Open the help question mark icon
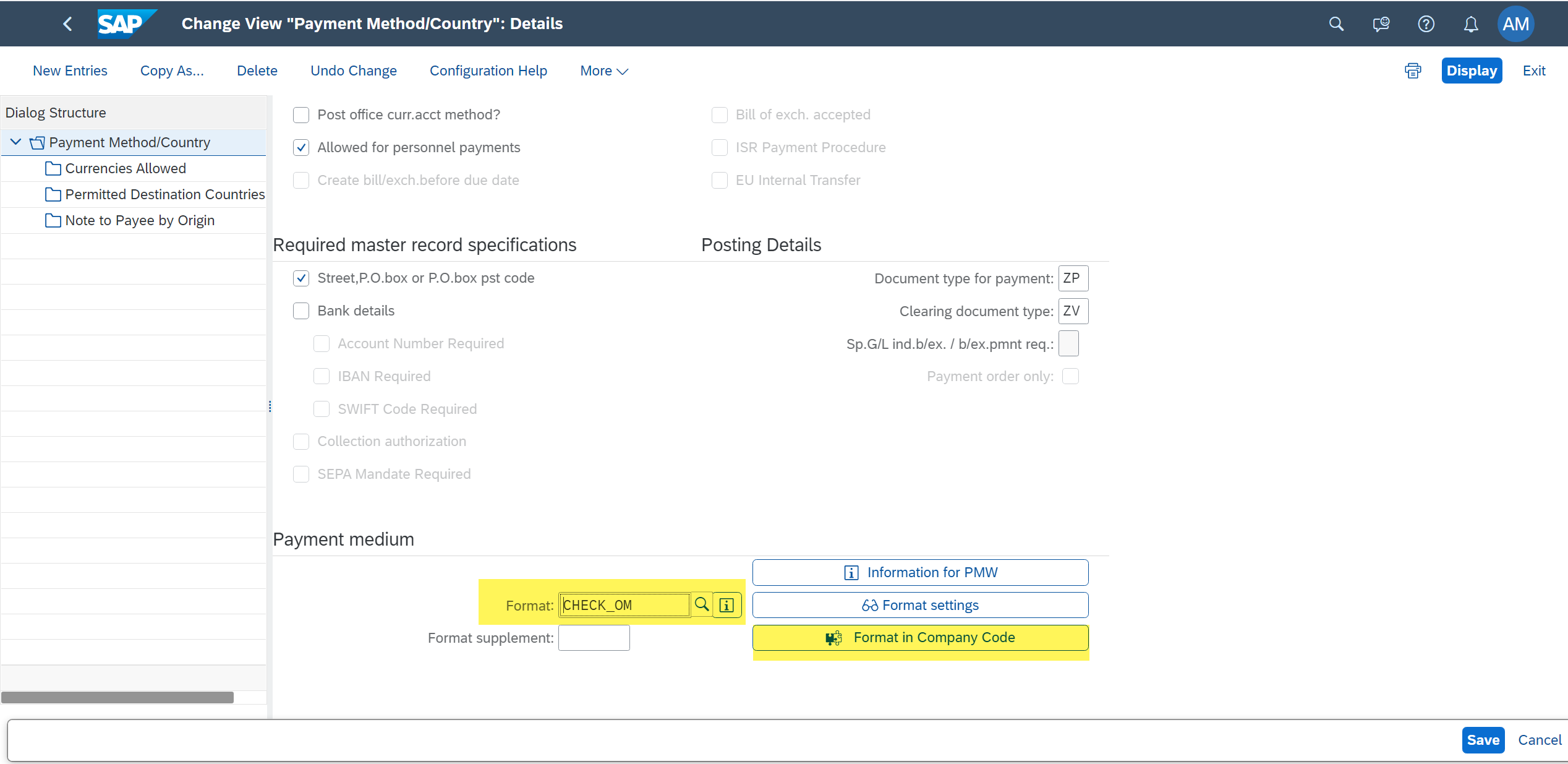 coord(1426,24)
